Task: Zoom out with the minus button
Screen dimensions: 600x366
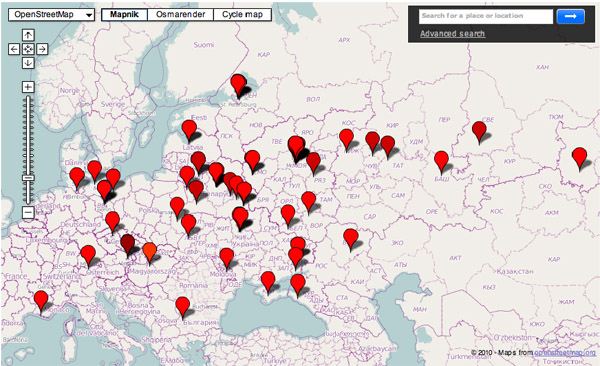Action: (x=28, y=212)
